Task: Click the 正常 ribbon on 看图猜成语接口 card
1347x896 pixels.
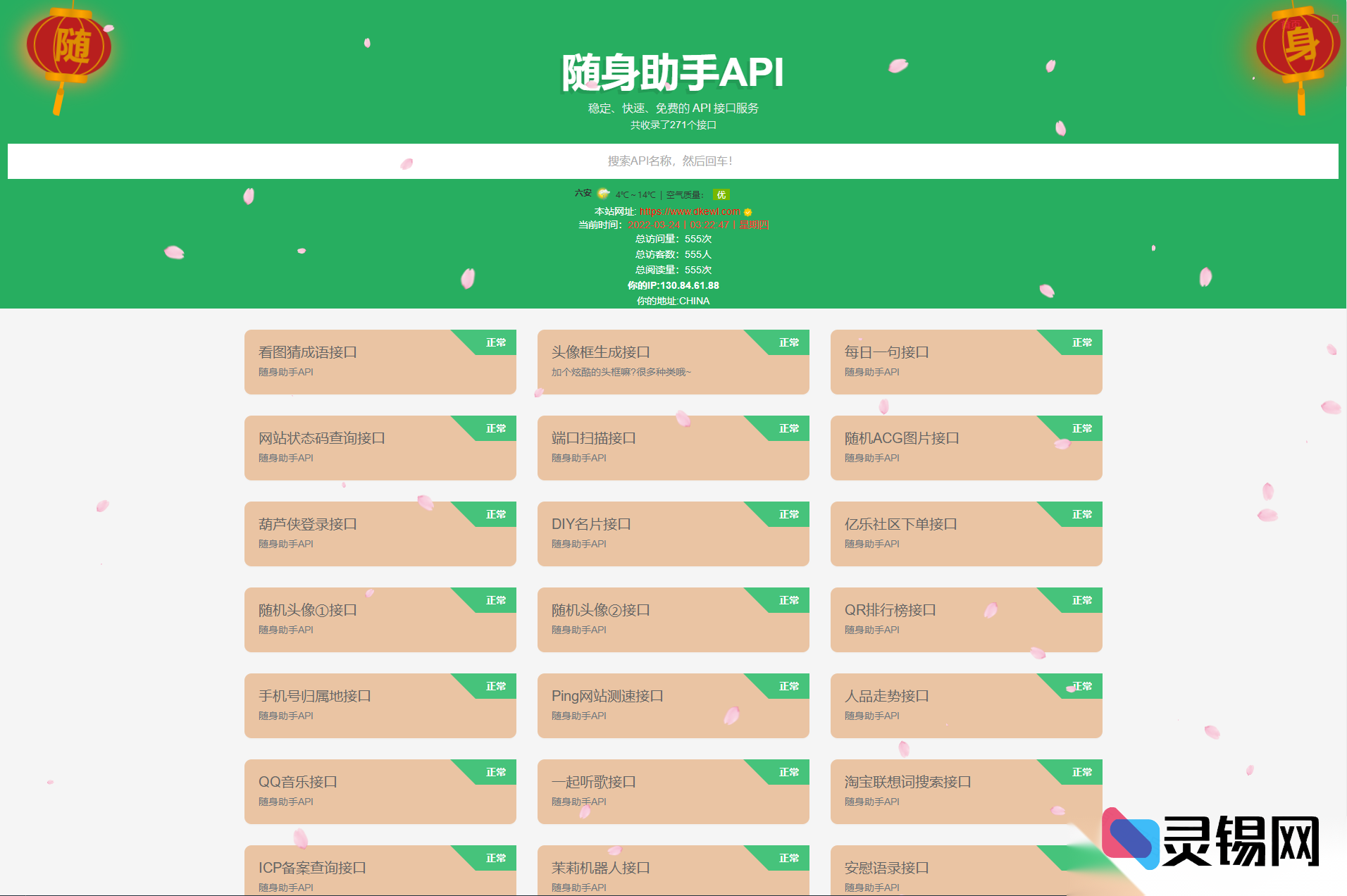Action: tap(495, 342)
